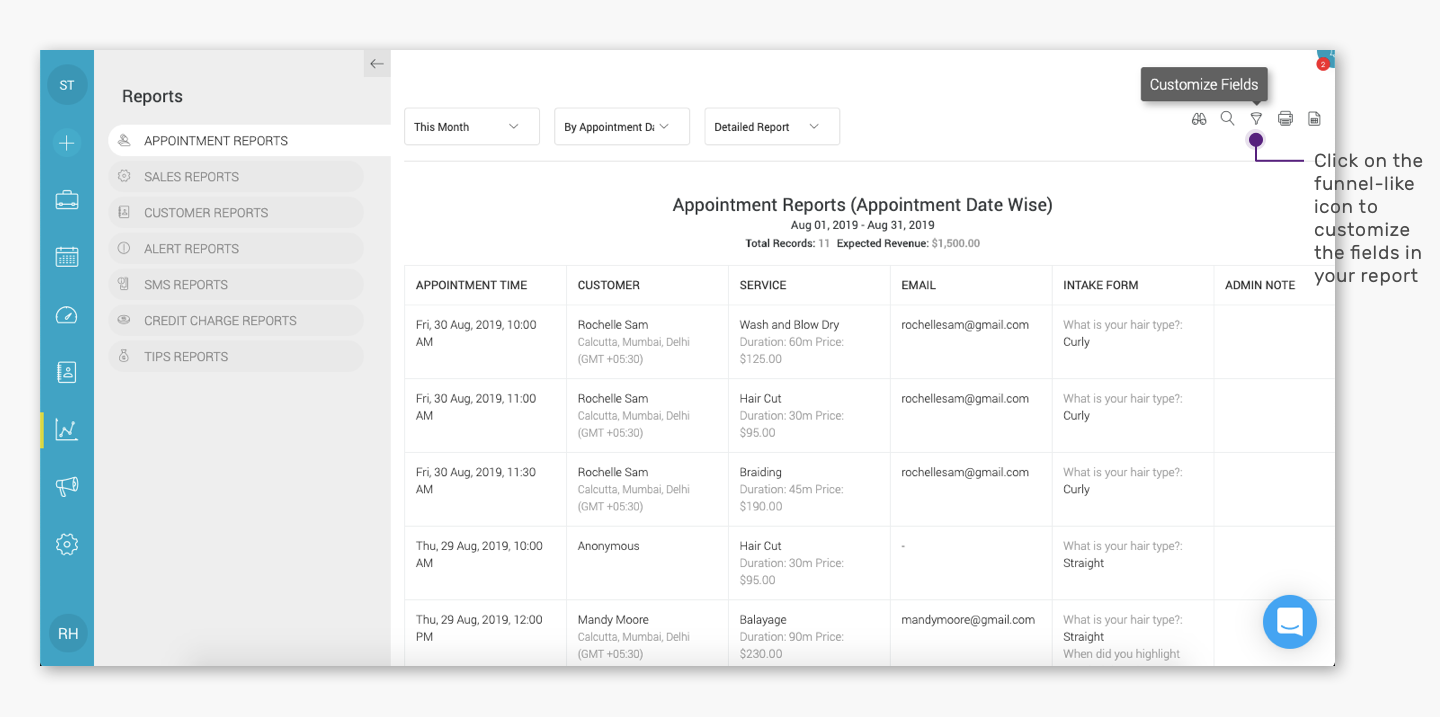Go to the calendar view icon
Viewport: 1440px width, 718px height.
tap(67, 257)
